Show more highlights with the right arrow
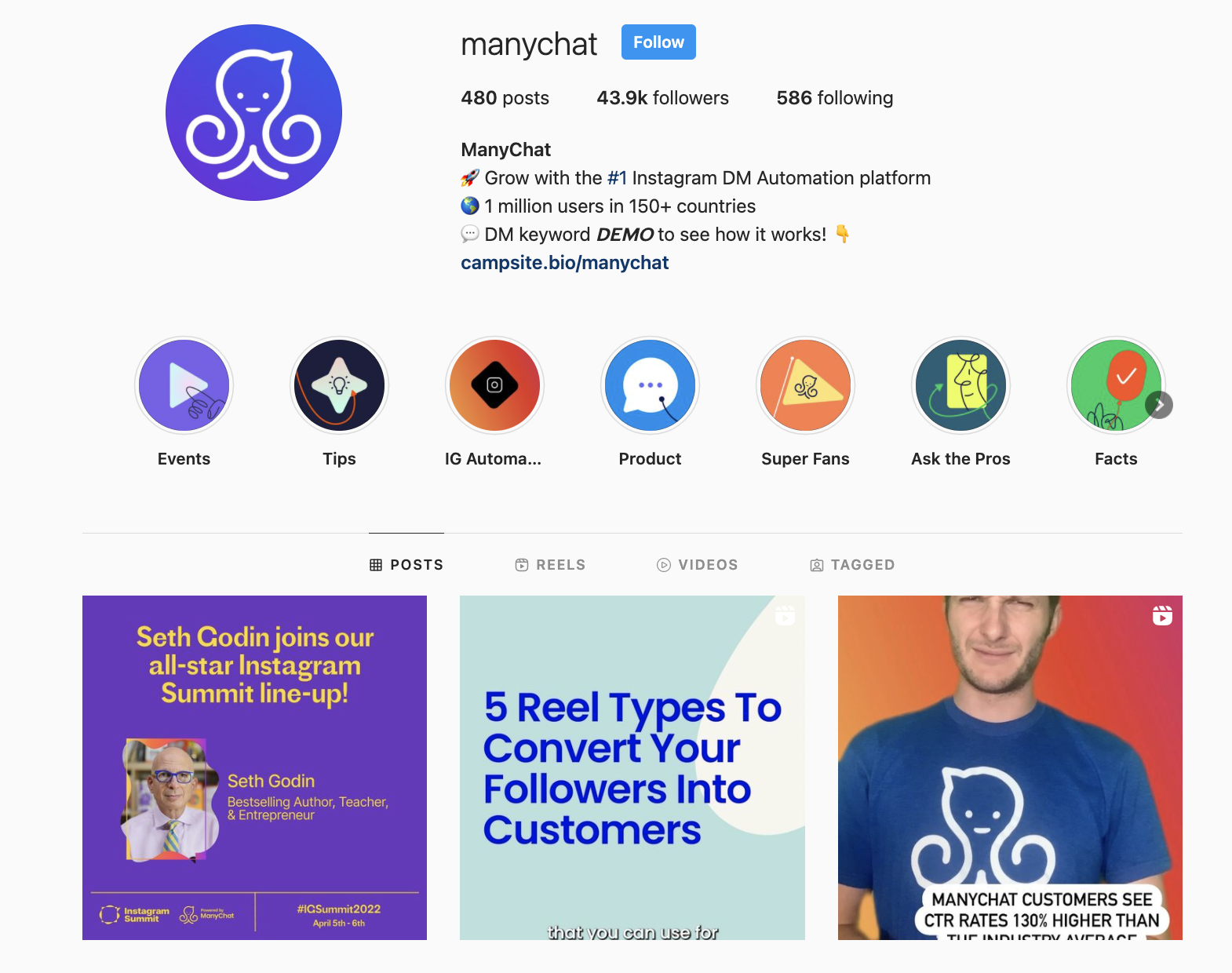This screenshot has height=973, width=1232. (1159, 405)
